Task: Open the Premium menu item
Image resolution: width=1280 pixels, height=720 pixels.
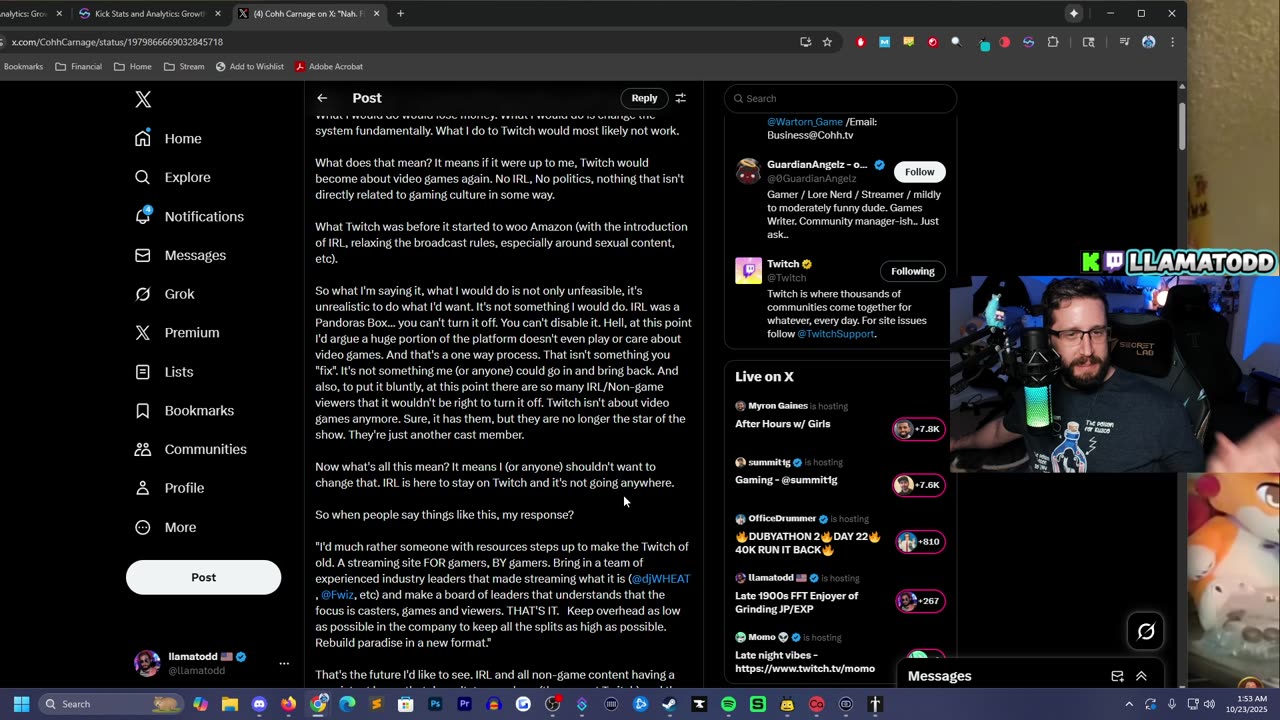Action: point(176,333)
